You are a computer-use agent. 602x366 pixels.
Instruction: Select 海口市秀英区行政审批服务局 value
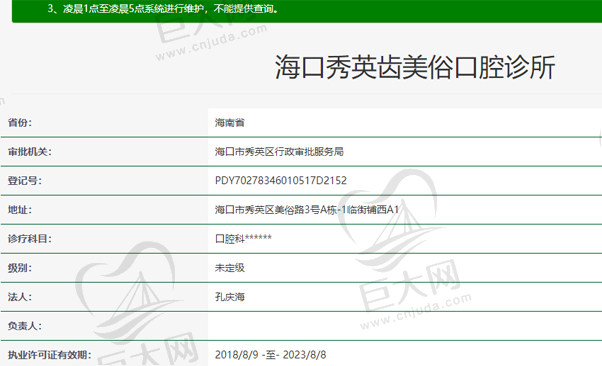[279, 152]
